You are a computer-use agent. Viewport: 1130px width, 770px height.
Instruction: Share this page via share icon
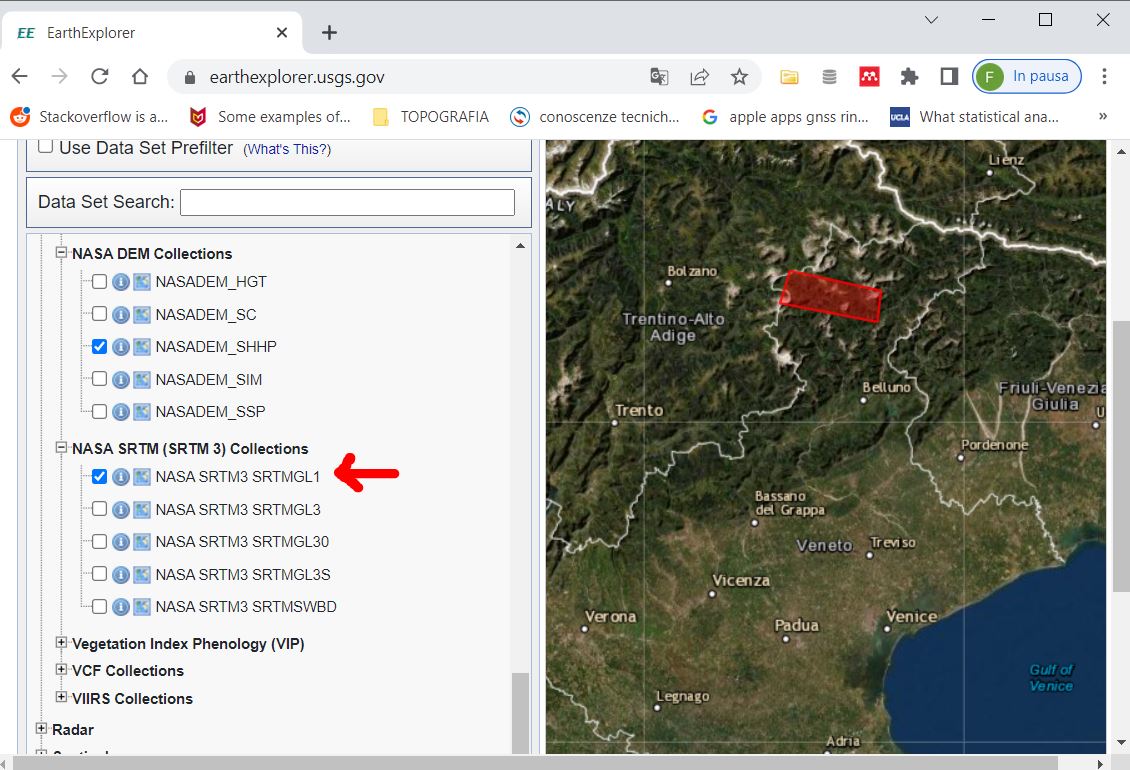tap(699, 76)
